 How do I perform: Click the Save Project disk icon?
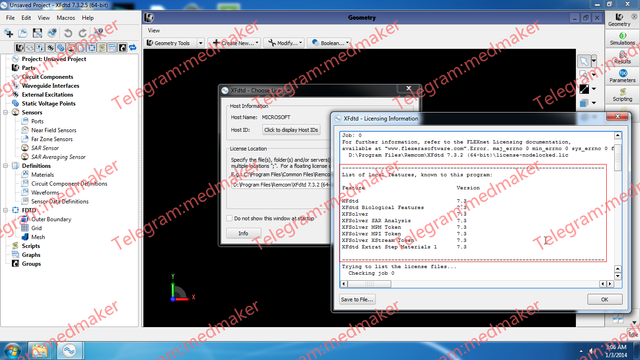(x=37, y=33)
